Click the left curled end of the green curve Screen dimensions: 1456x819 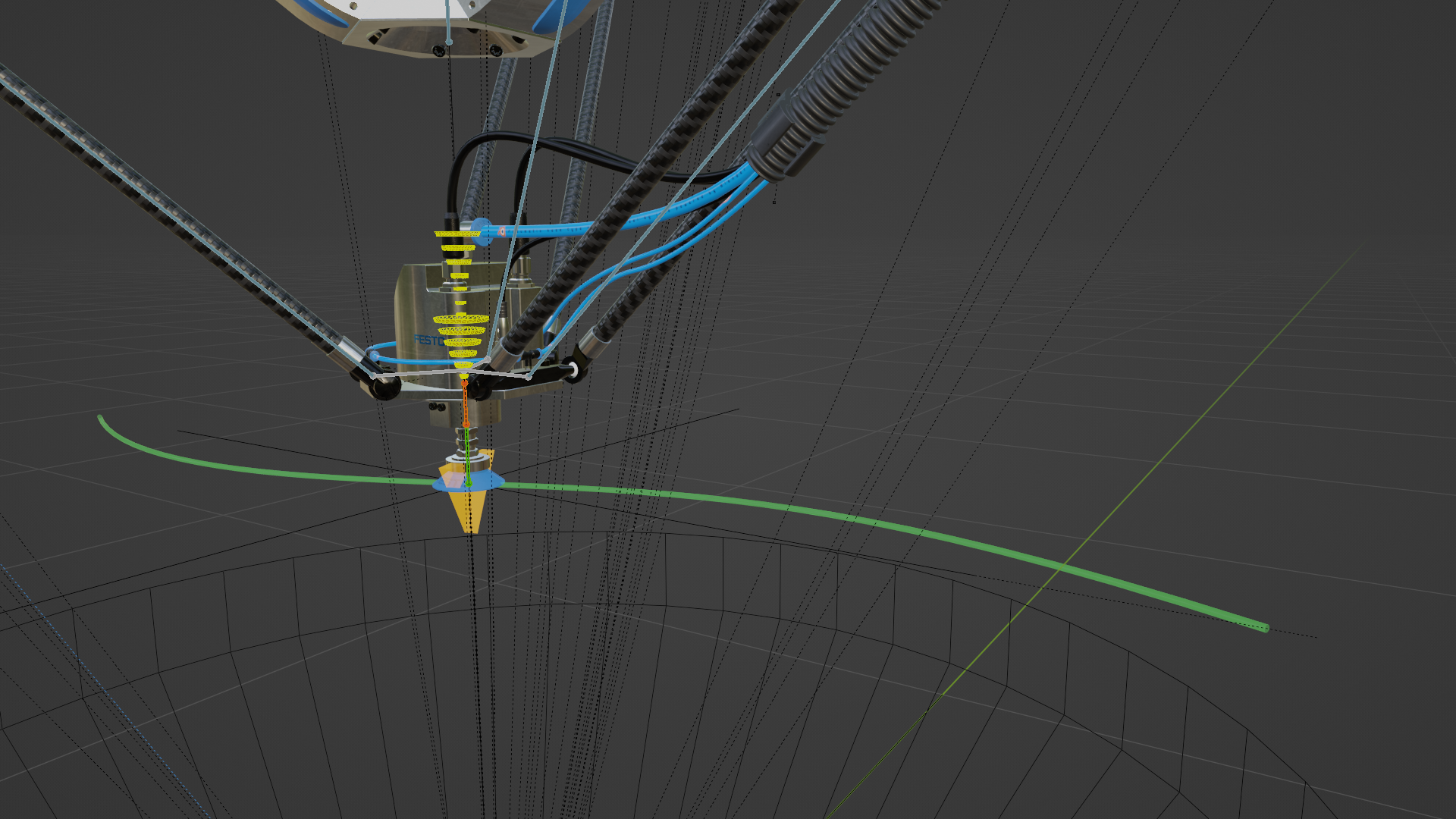[x=102, y=419]
